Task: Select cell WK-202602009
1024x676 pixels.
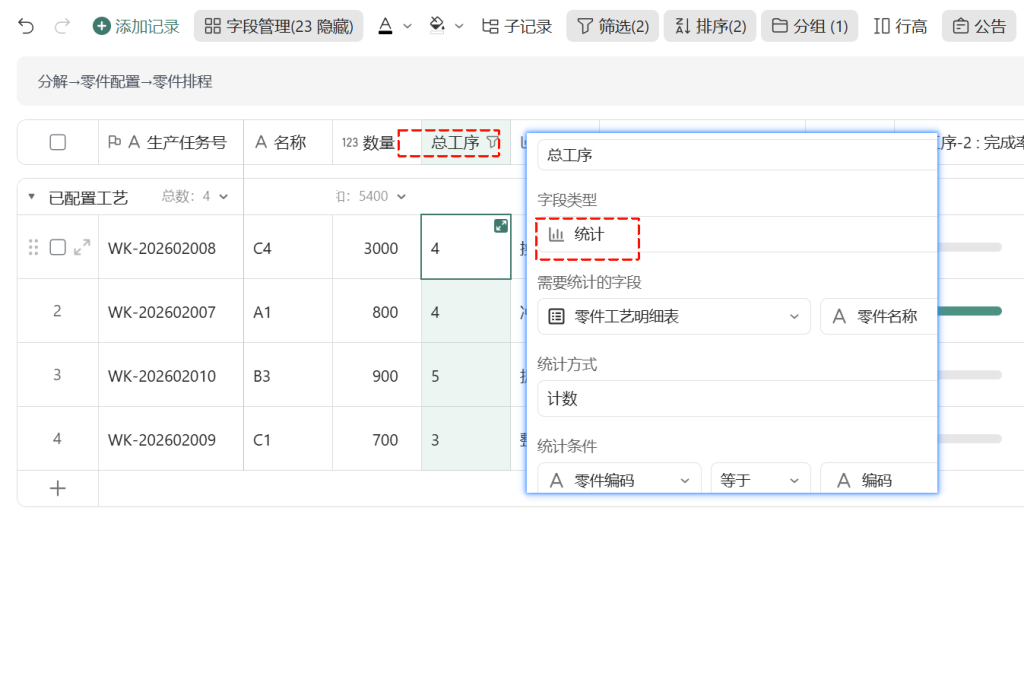Action: (x=171, y=440)
